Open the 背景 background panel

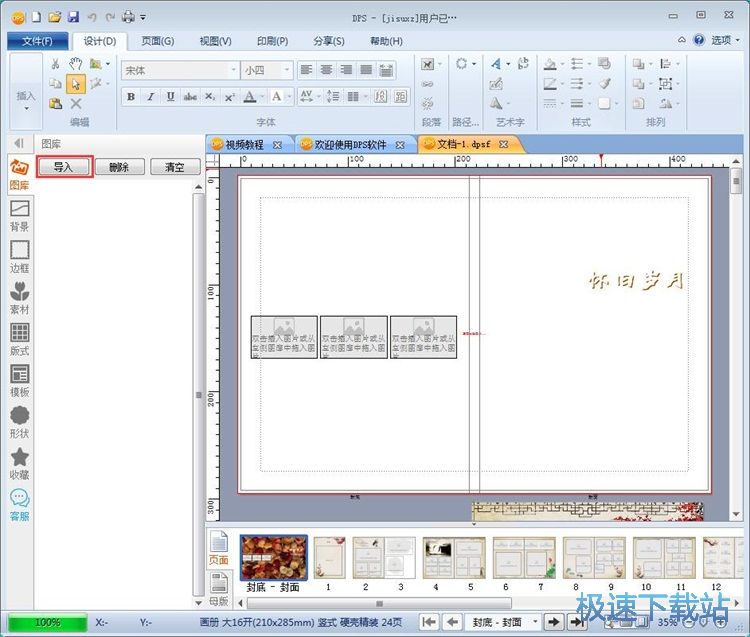[19, 214]
